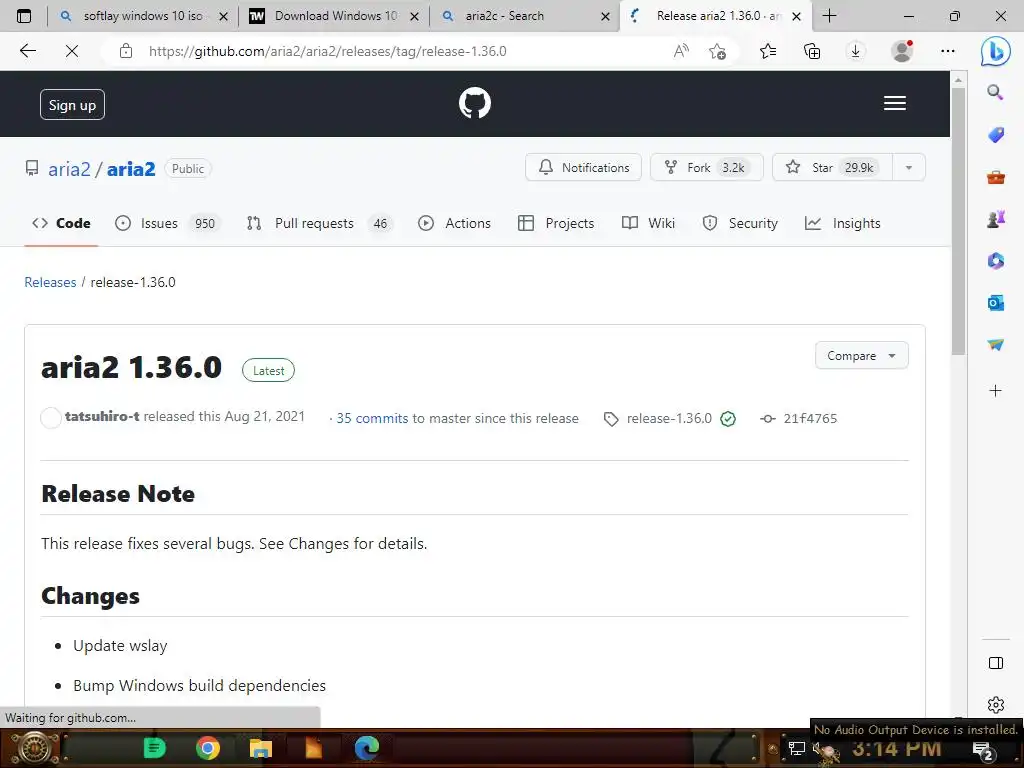The width and height of the screenshot is (1024, 768).
Task: Open commit 21f4765 link
Action: click(810, 419)
